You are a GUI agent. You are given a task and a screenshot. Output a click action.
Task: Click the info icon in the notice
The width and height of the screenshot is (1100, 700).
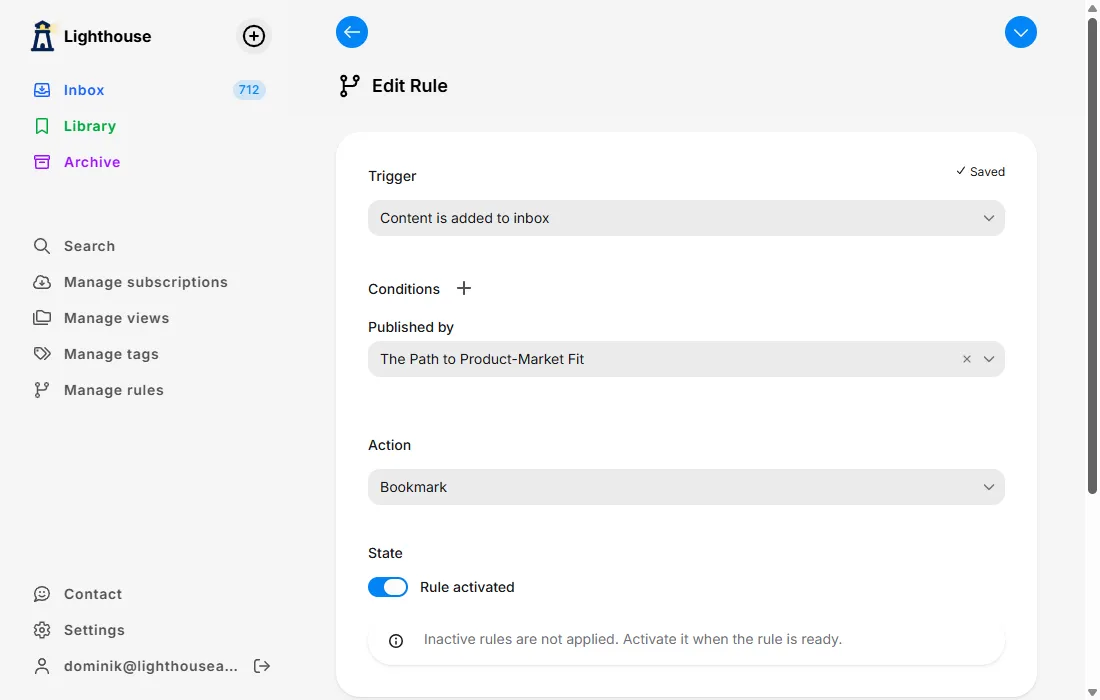396,640
